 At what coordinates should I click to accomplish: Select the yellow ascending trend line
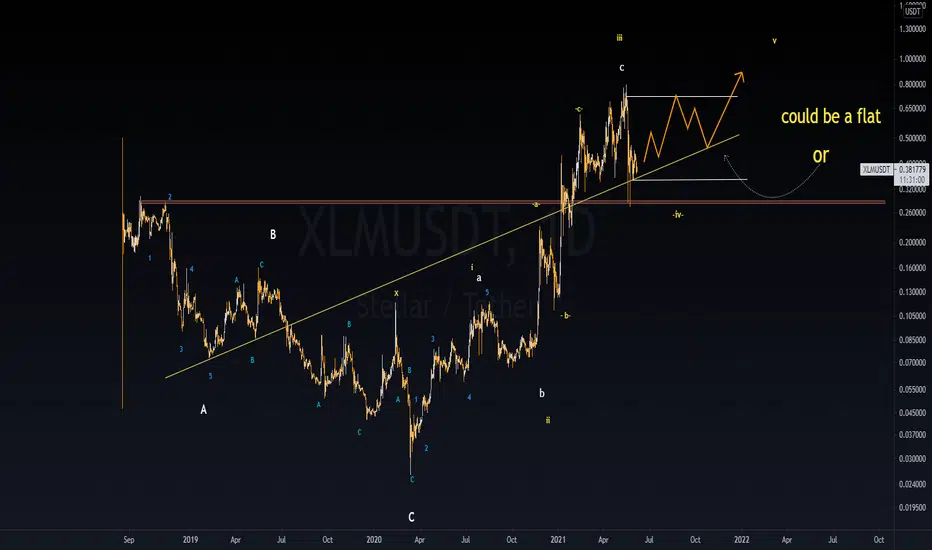pyautogui.click(x=452, y=256)
